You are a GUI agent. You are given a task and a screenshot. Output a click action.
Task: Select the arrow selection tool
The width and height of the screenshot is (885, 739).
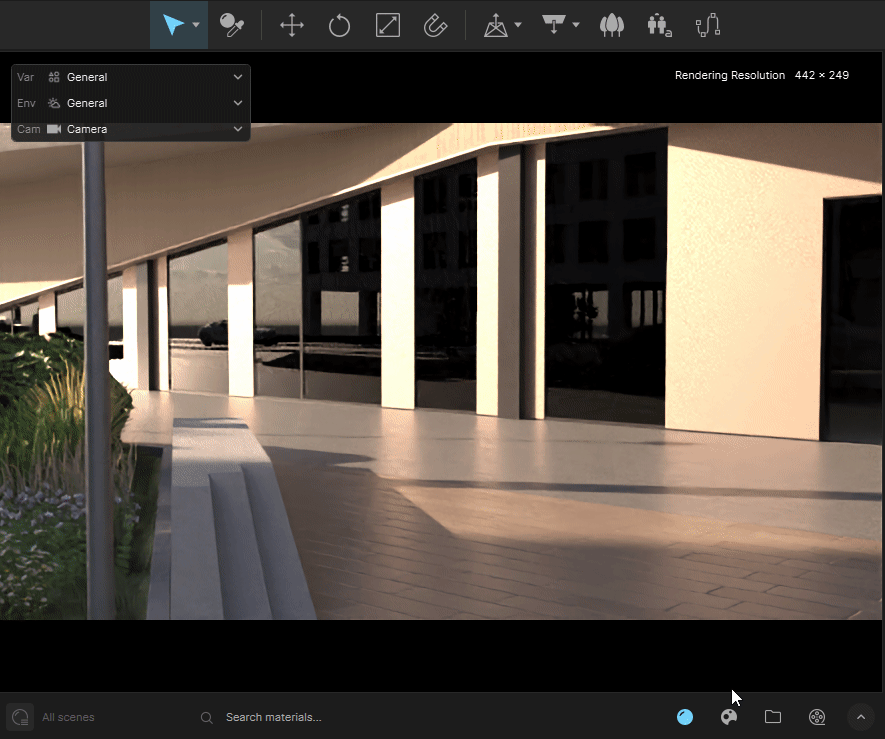173,25
